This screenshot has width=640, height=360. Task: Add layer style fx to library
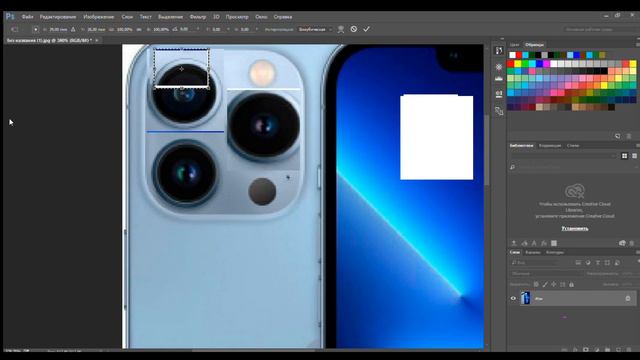544,243
